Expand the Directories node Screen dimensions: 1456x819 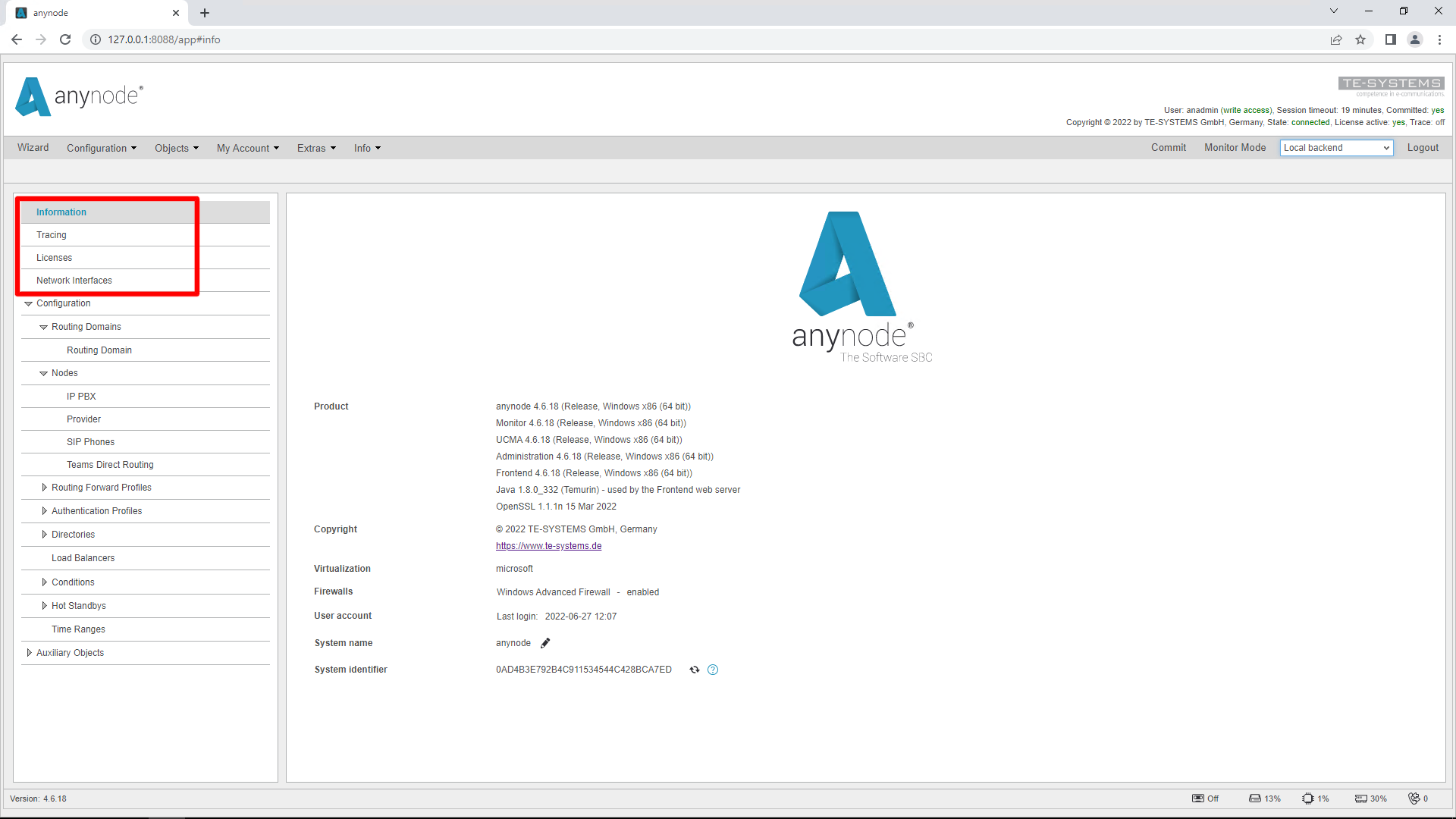(x=44, y=535)
